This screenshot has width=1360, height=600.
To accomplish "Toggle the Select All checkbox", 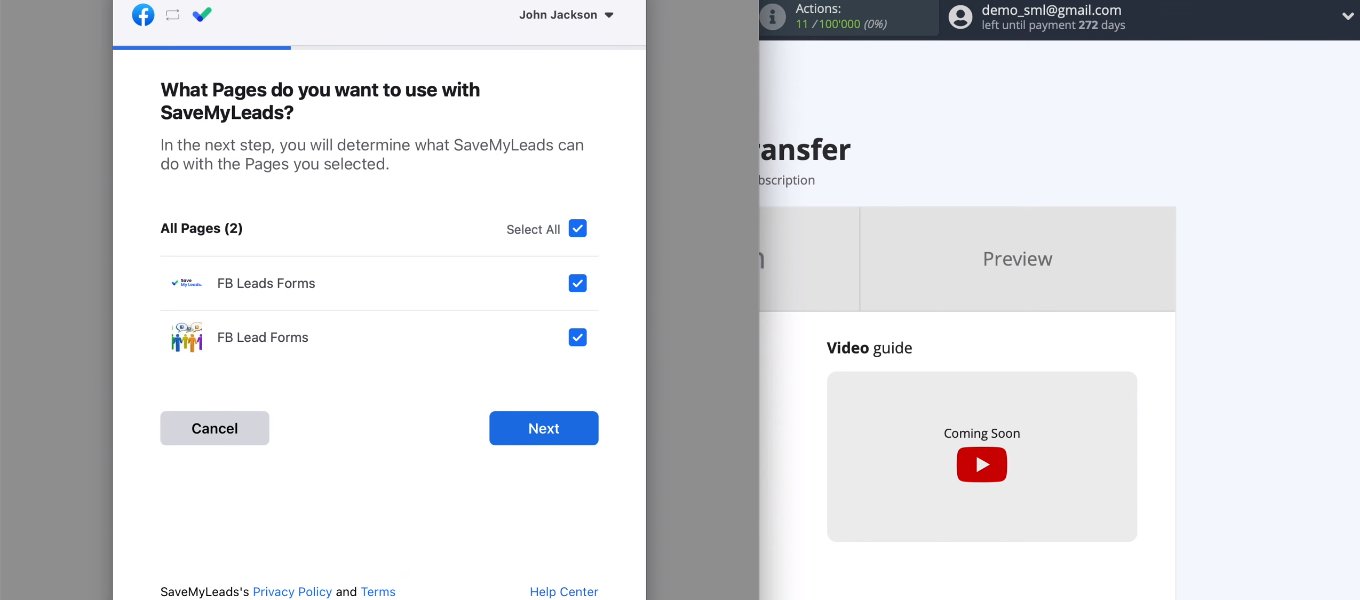I will point(577,229).
